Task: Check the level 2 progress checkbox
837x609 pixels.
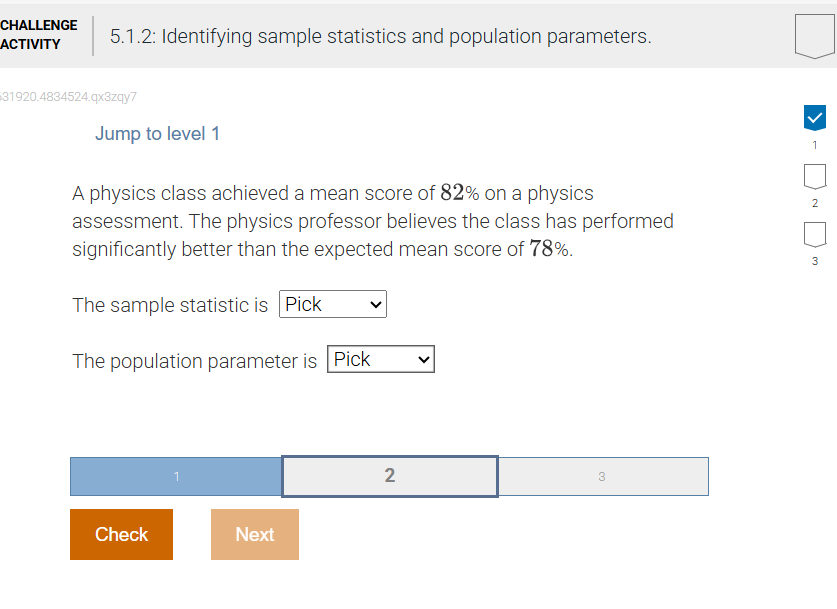Action: [x=814, y=176]
